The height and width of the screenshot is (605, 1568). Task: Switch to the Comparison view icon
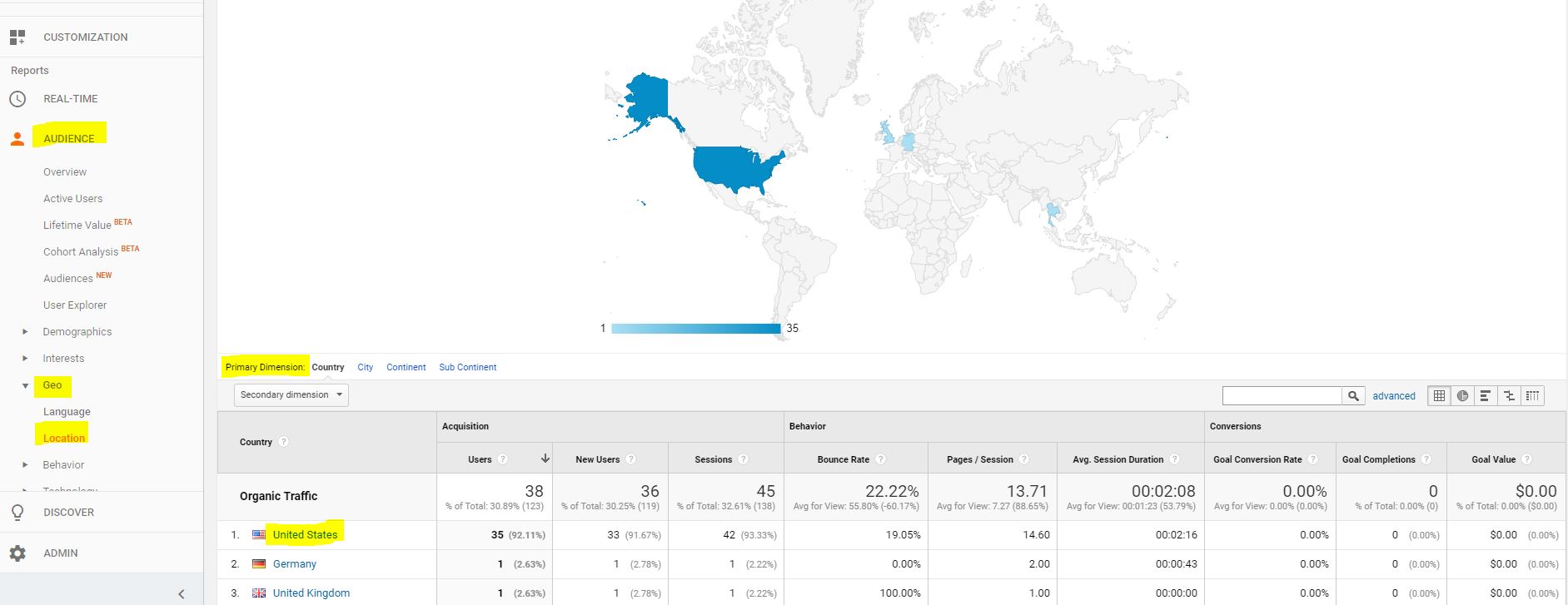(x=1509, y=396)
